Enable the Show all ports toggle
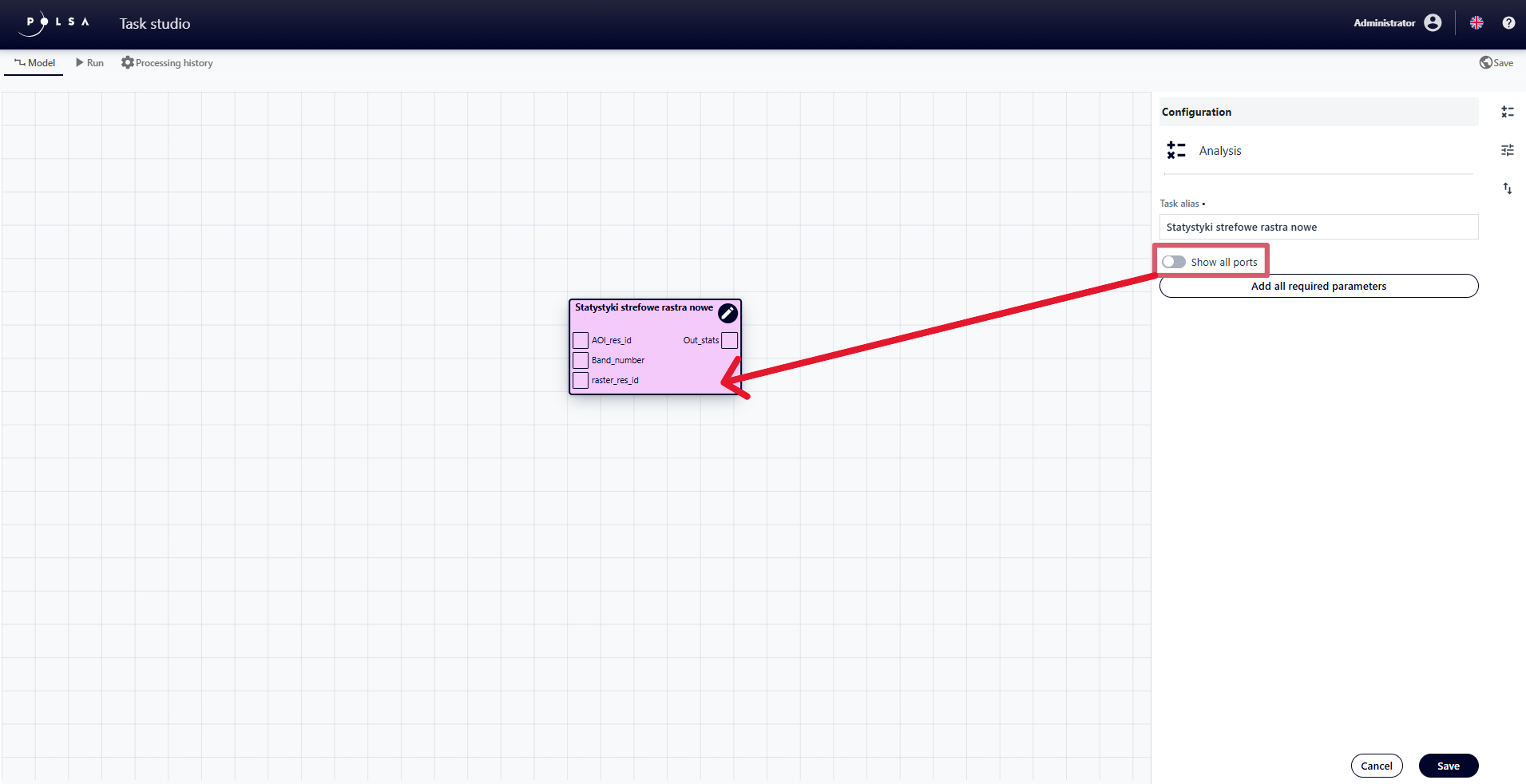Viewport: 1526px width, 784px height. click(1174, 262)
